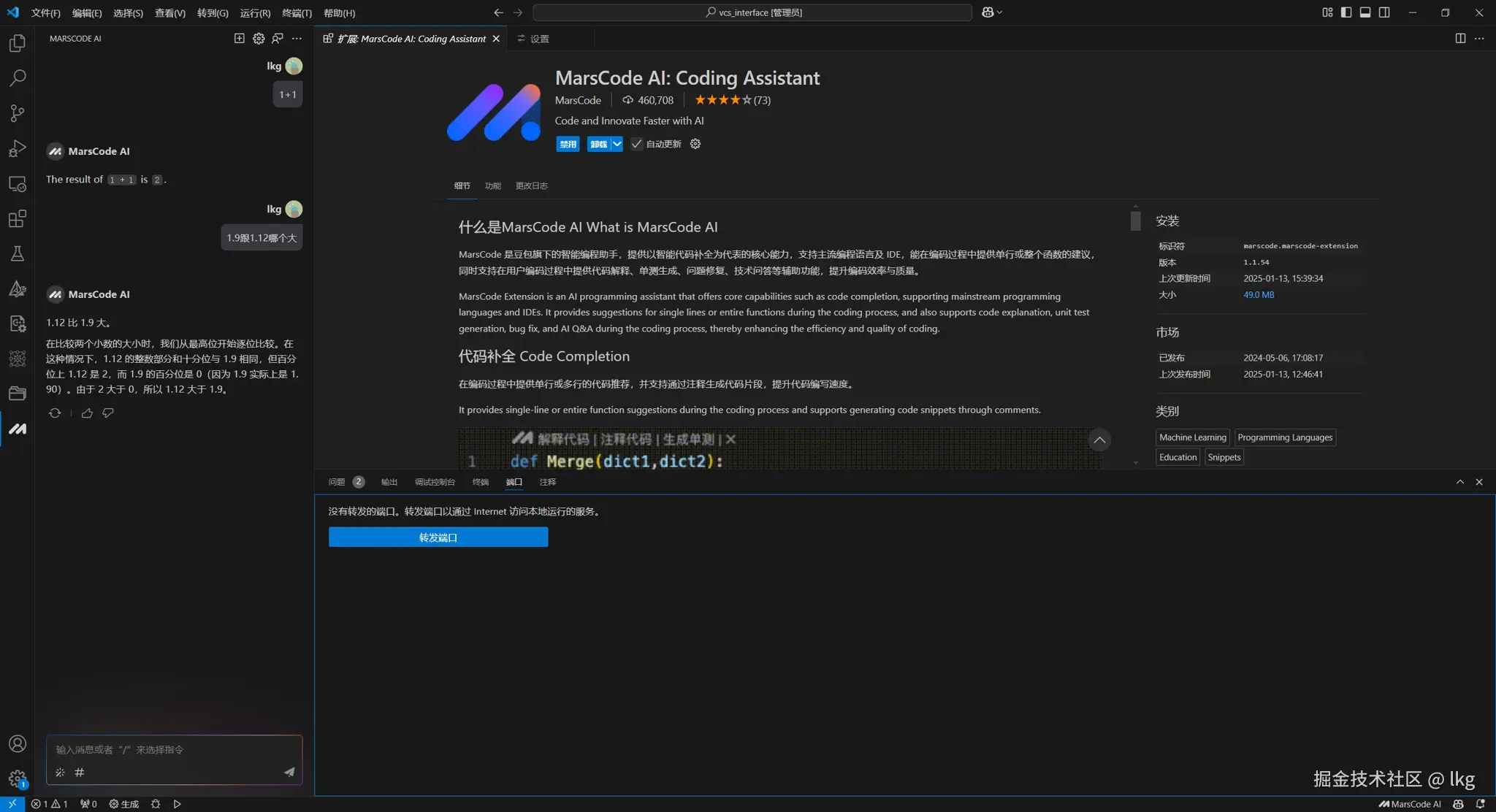Maximize the bottom panel with chevron

pyautogui.click(x=1459, y=482)
